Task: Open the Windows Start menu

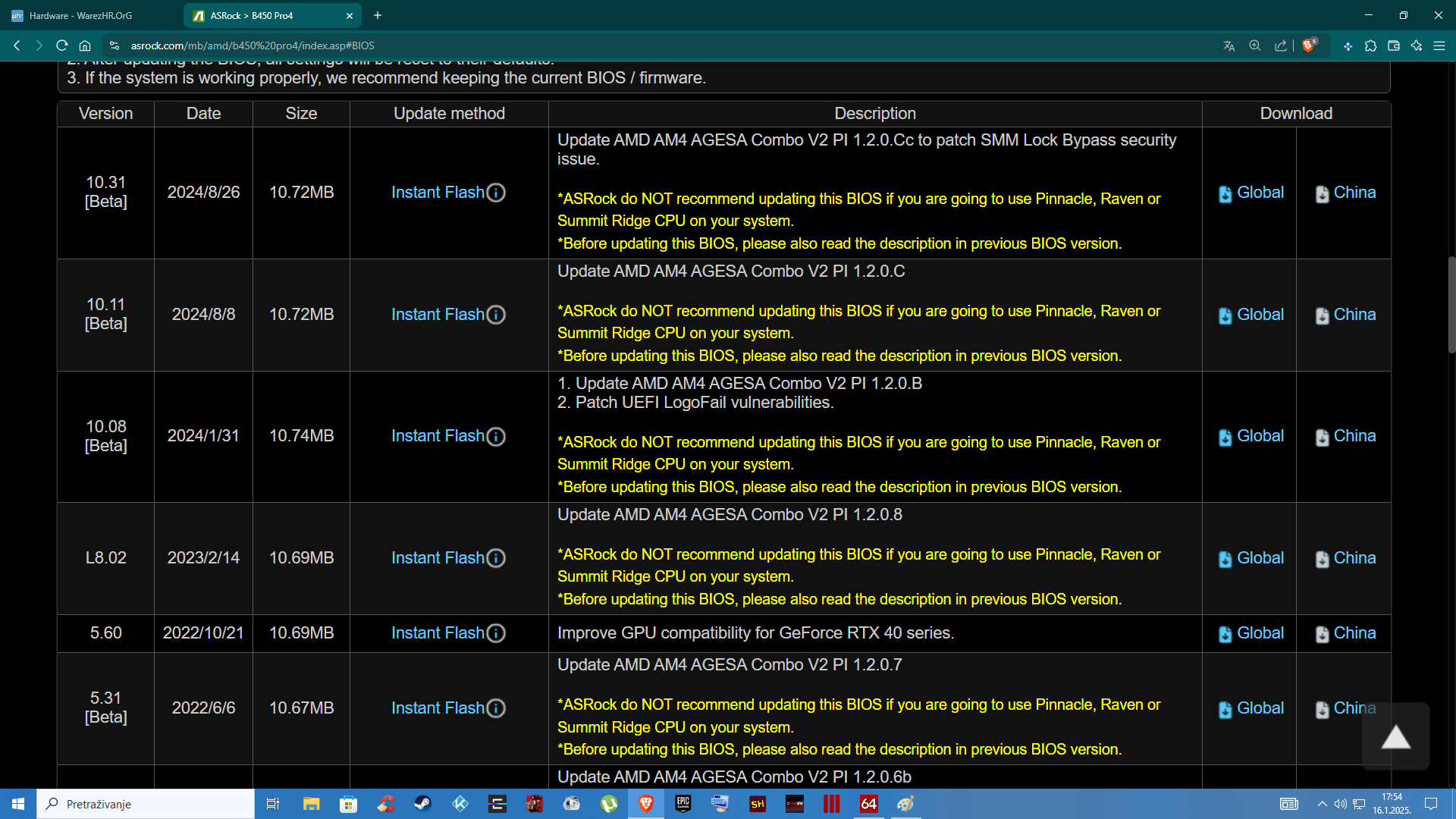Action: (x=18, y=804)
